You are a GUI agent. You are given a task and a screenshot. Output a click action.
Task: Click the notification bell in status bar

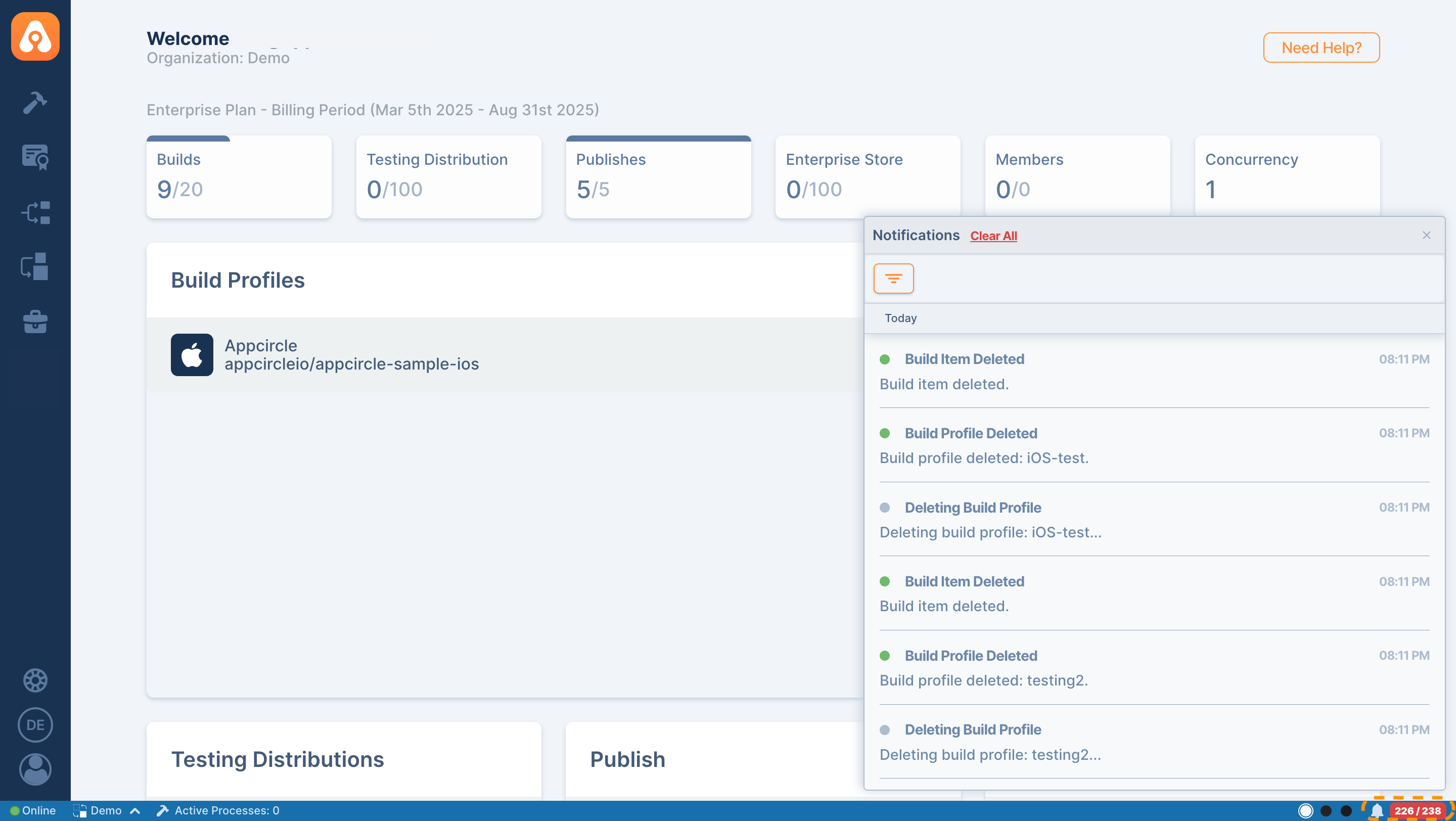pyautogui.click(x=1377, y=811)
